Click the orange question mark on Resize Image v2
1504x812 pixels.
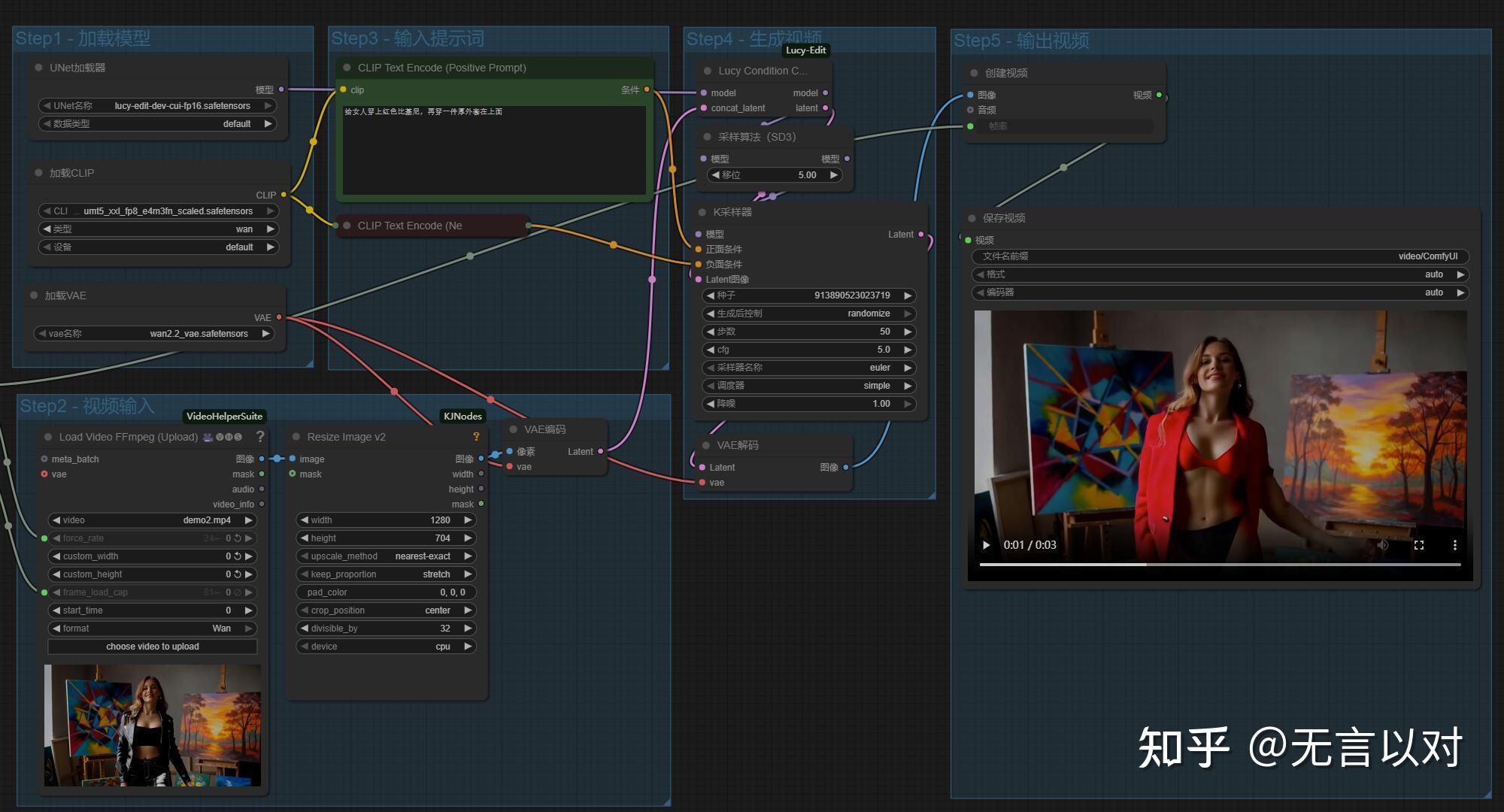pos(476,437)
